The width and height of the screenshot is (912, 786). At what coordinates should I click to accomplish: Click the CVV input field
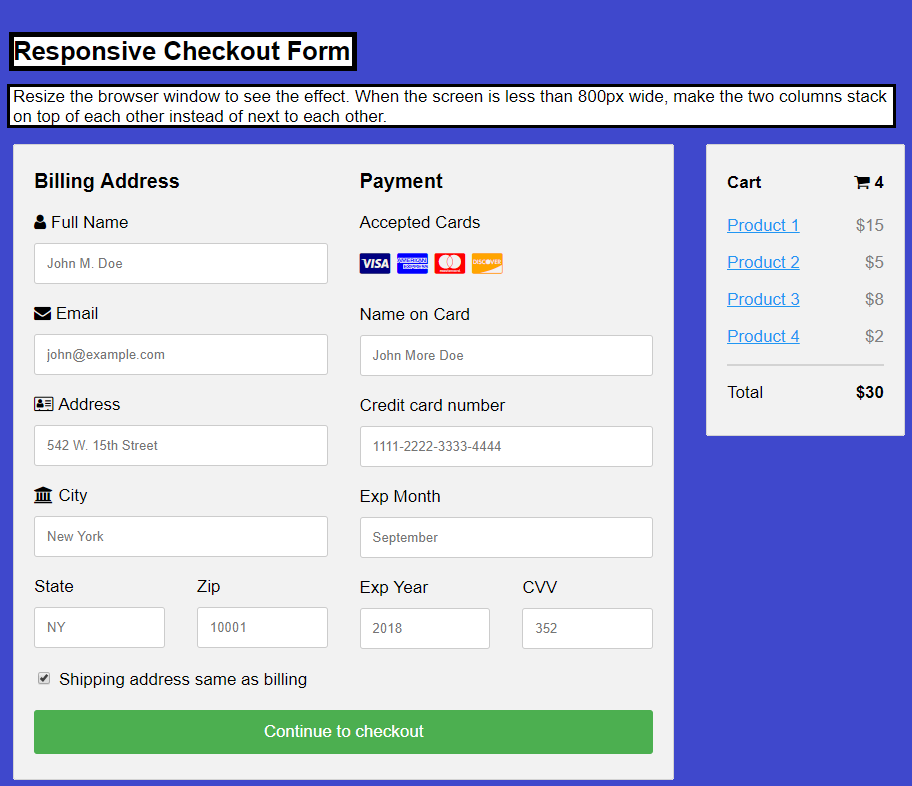[587, 628]
